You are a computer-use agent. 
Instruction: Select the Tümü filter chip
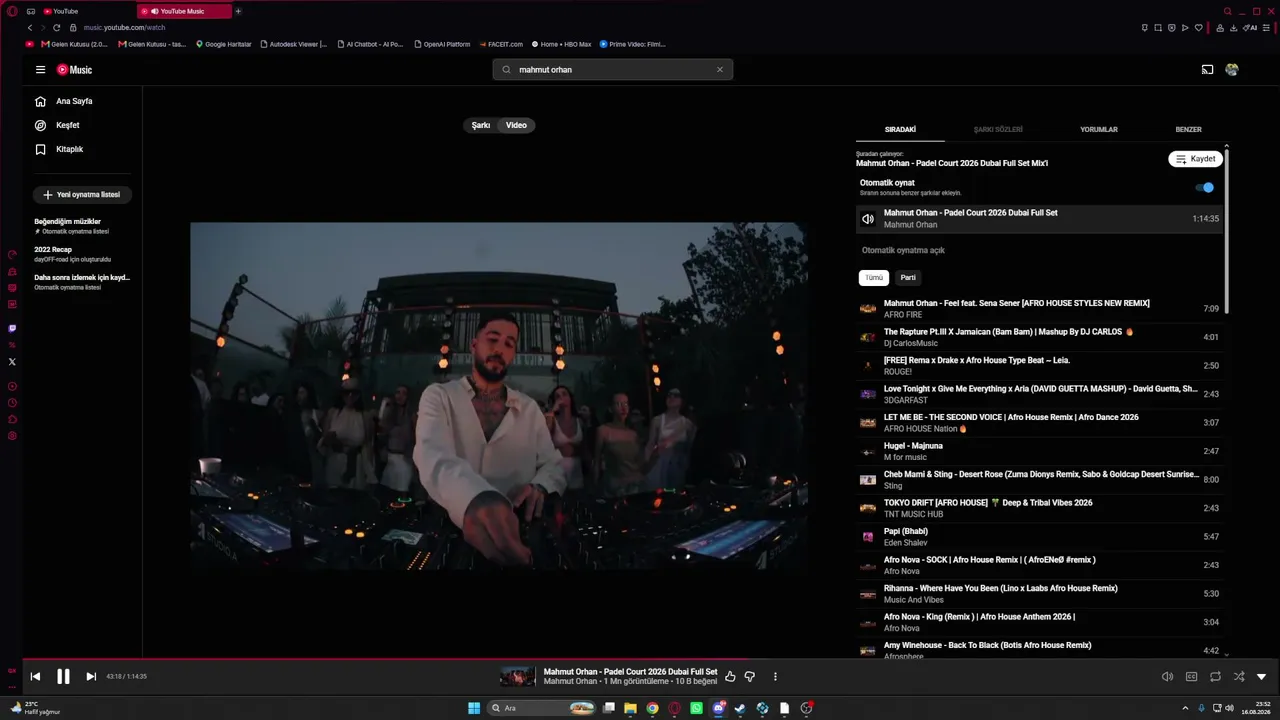[874, 278]
